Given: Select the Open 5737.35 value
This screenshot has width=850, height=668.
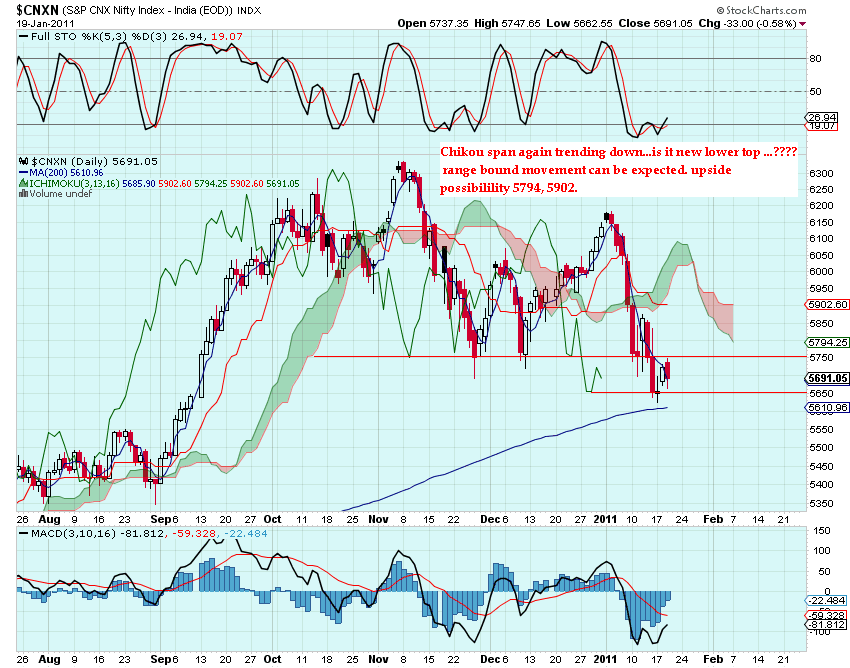Looking at the screenshot, I should pyautogui.click(x=433, y=23).
